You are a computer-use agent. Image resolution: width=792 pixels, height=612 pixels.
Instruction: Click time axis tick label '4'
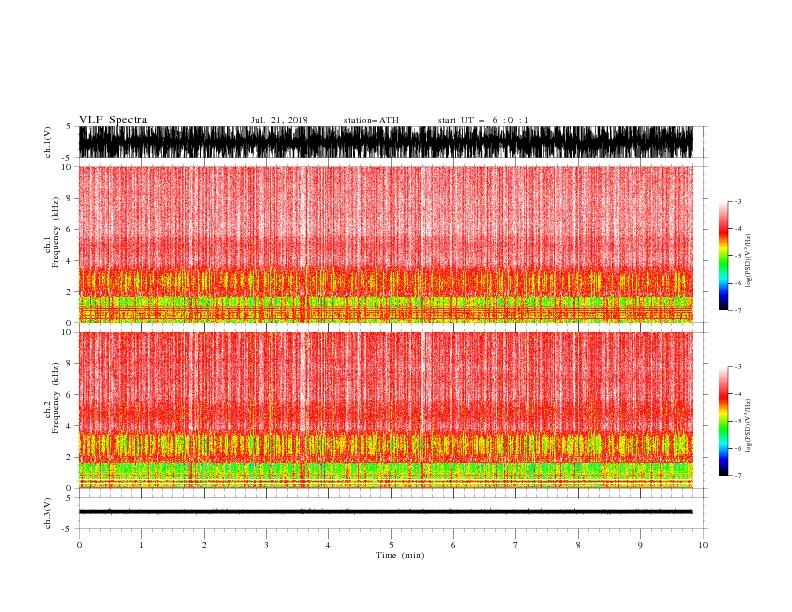328,545
